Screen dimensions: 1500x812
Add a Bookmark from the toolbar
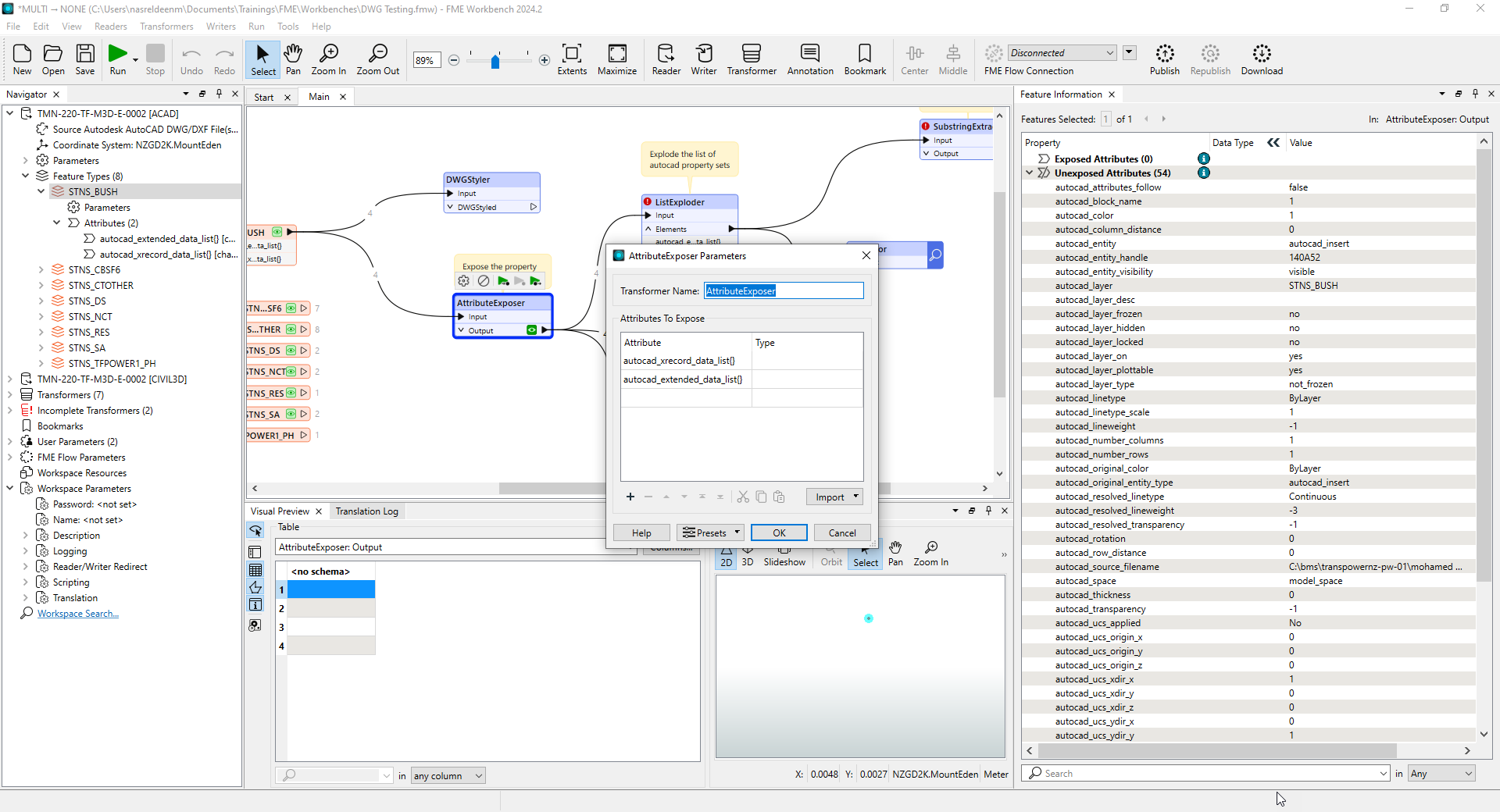tap(865, 59)
